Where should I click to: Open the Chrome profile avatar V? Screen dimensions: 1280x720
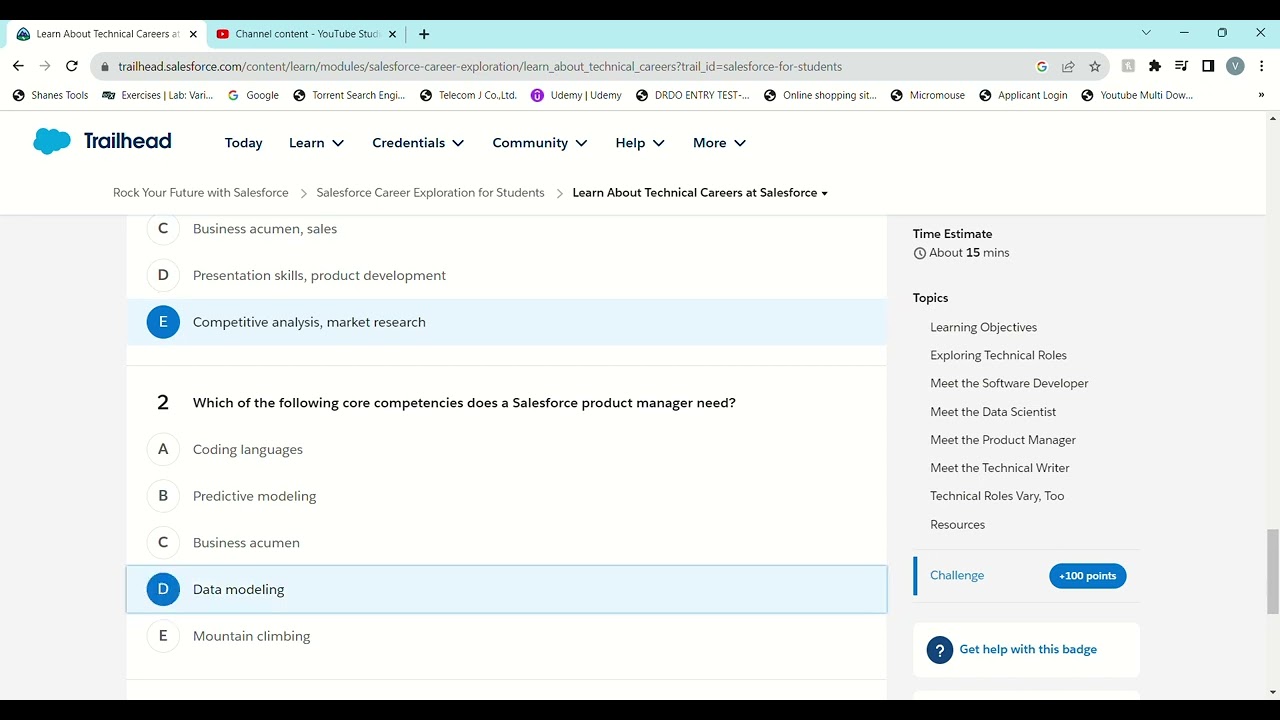1235,66
